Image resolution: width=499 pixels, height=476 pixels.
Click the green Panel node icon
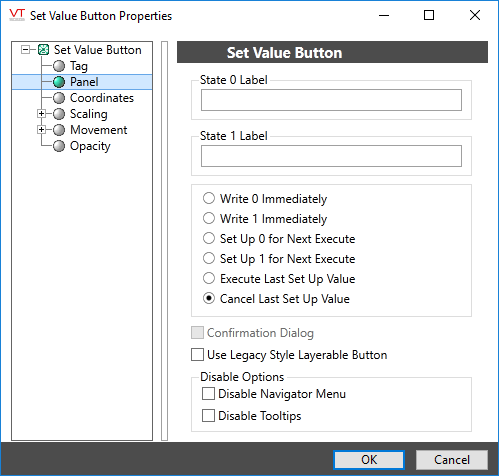(x=59, y=82)
